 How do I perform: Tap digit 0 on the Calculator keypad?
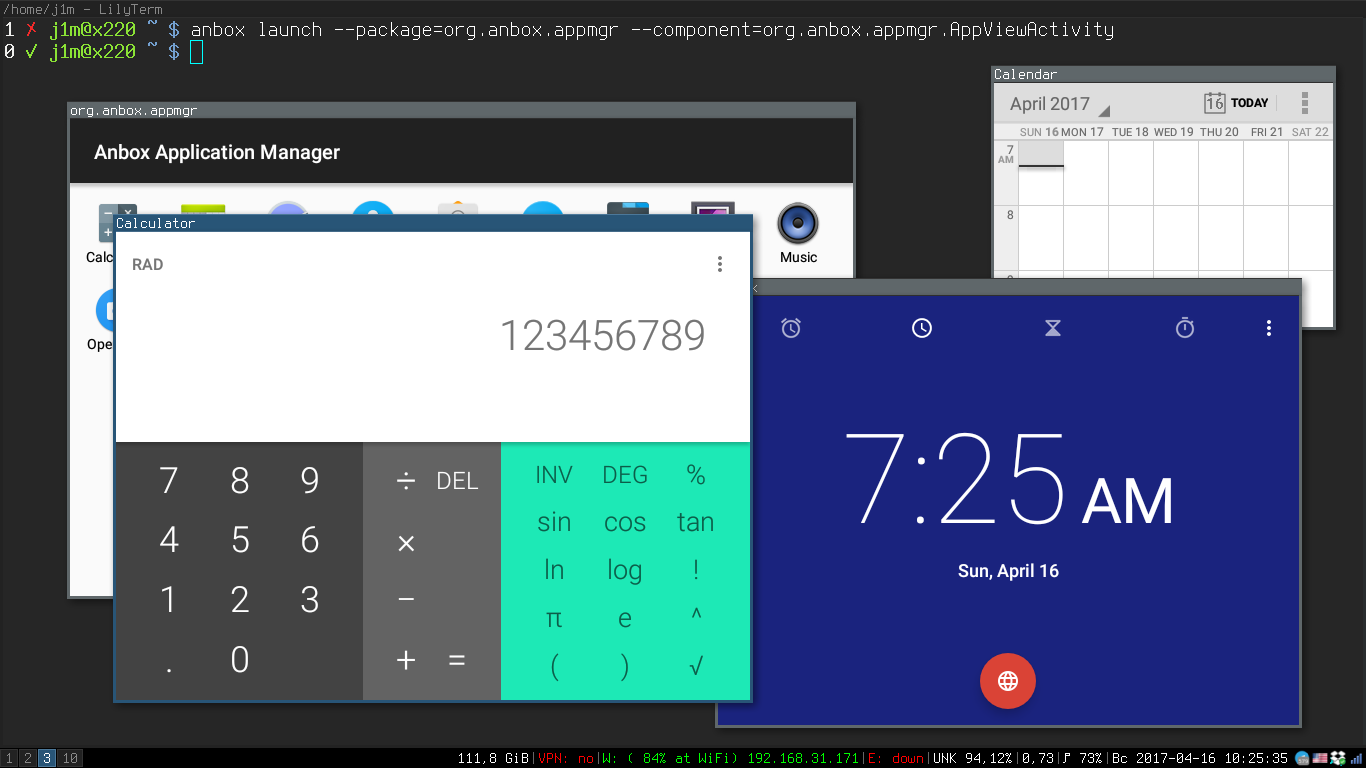pos(240,660)
